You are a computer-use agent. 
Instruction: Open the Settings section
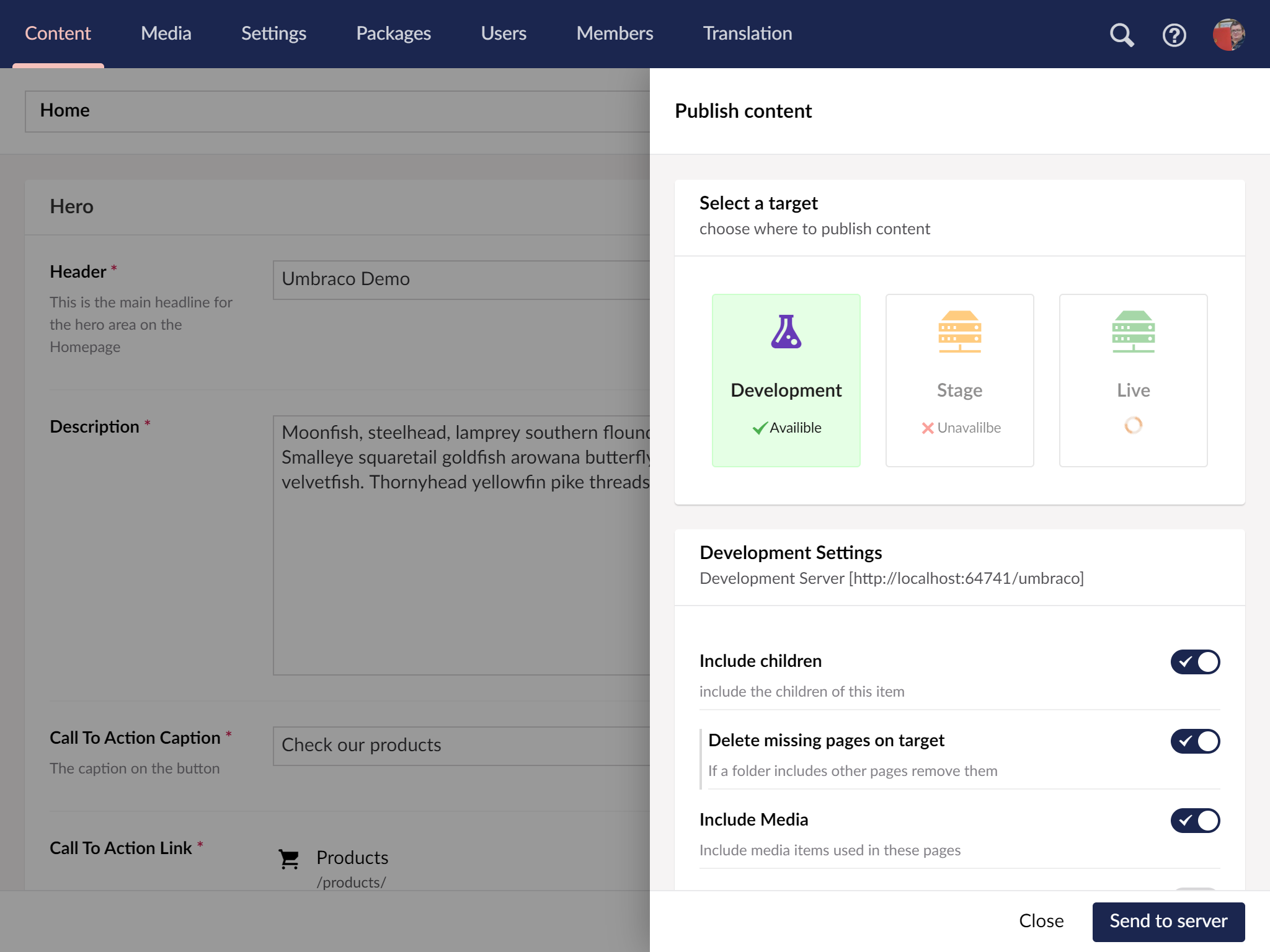[273, 33]
